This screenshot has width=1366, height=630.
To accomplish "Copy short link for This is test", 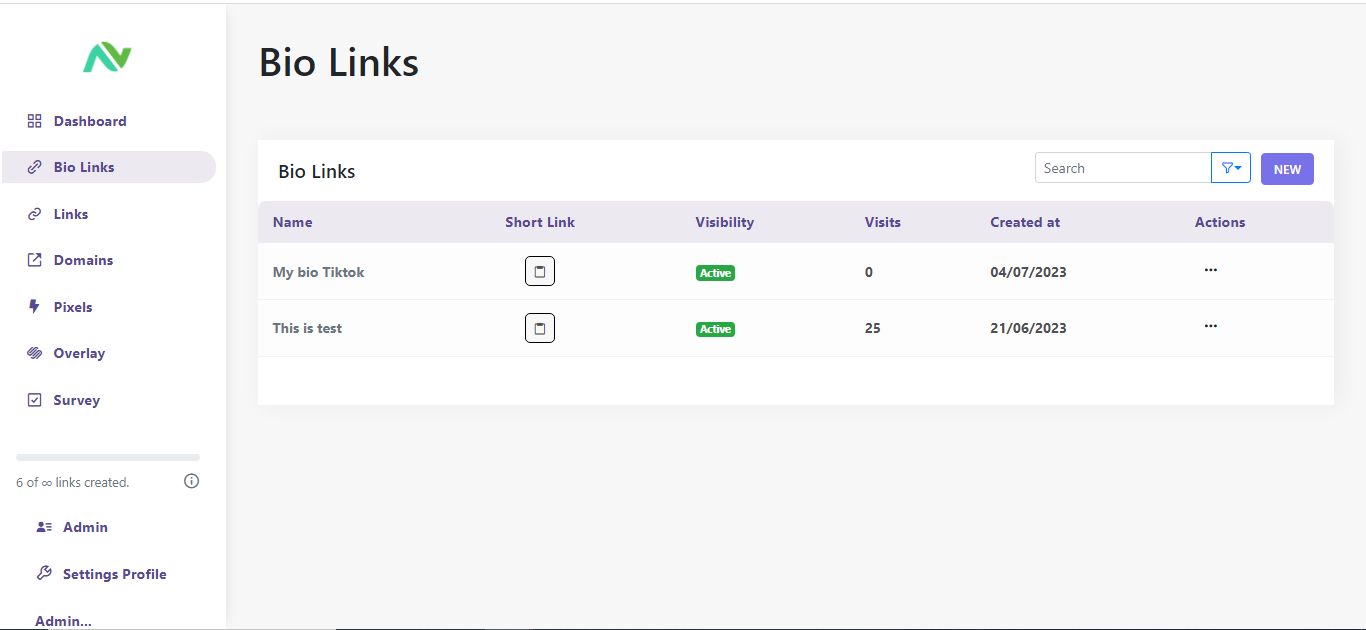I will [540, 328].
